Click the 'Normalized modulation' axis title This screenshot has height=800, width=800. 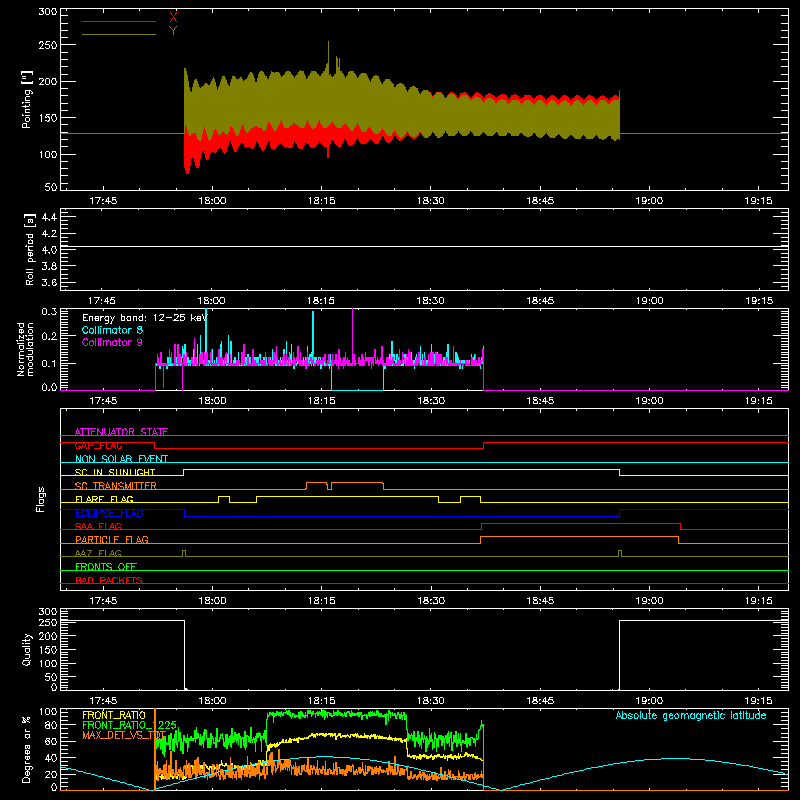tap(25, 349)
